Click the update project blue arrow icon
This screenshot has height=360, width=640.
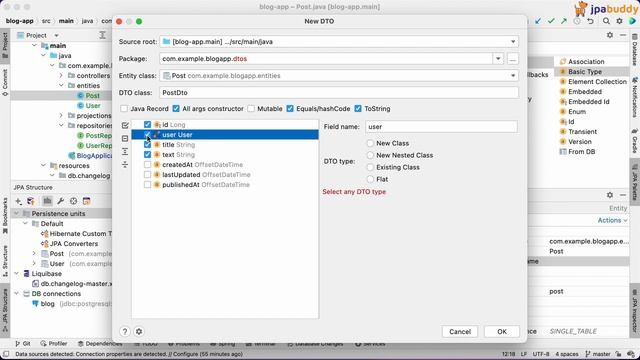click(538, 21)
